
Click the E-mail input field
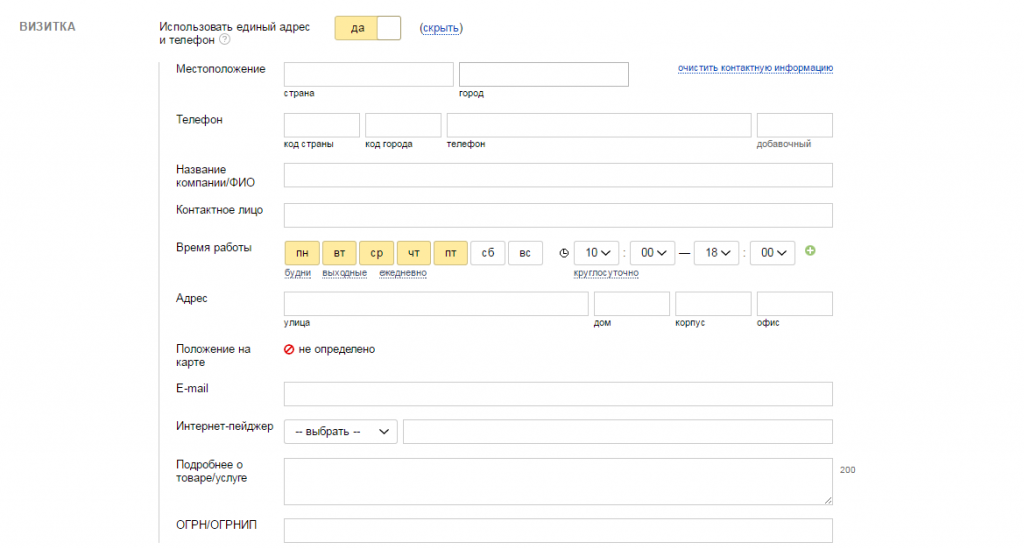point(558,394)
